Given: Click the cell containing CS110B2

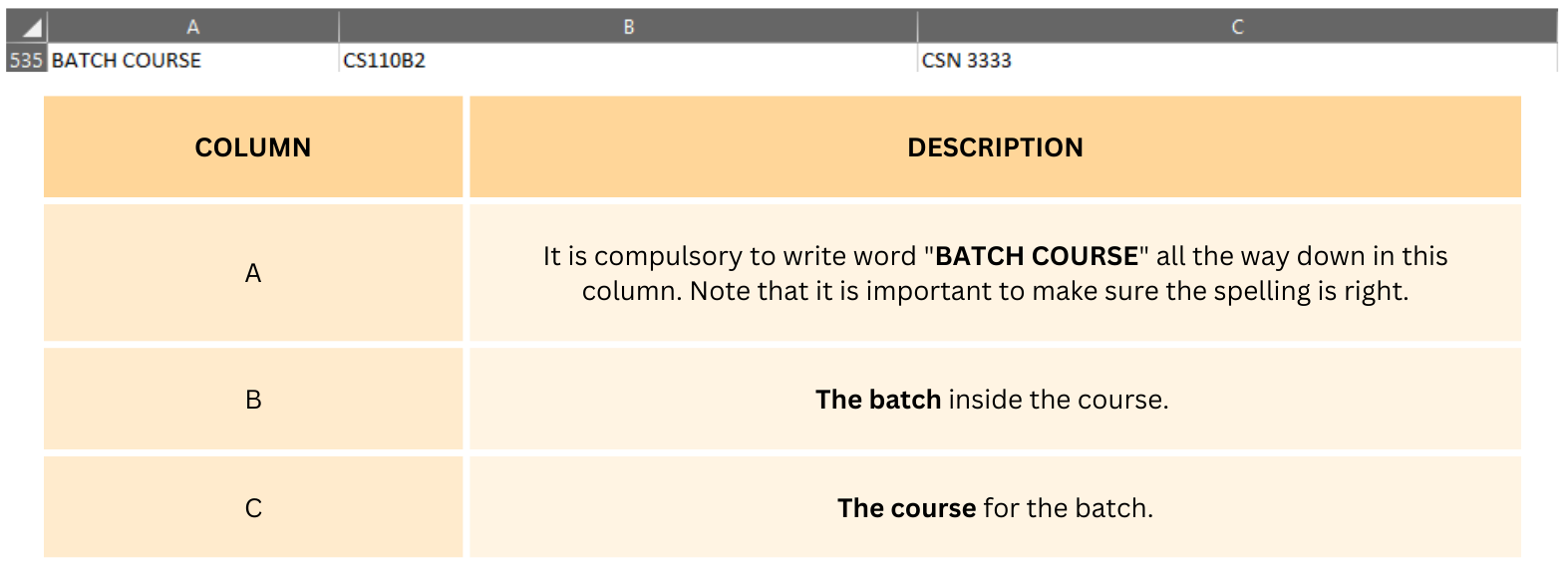Looking at the screenshot, I should [384, 60].
